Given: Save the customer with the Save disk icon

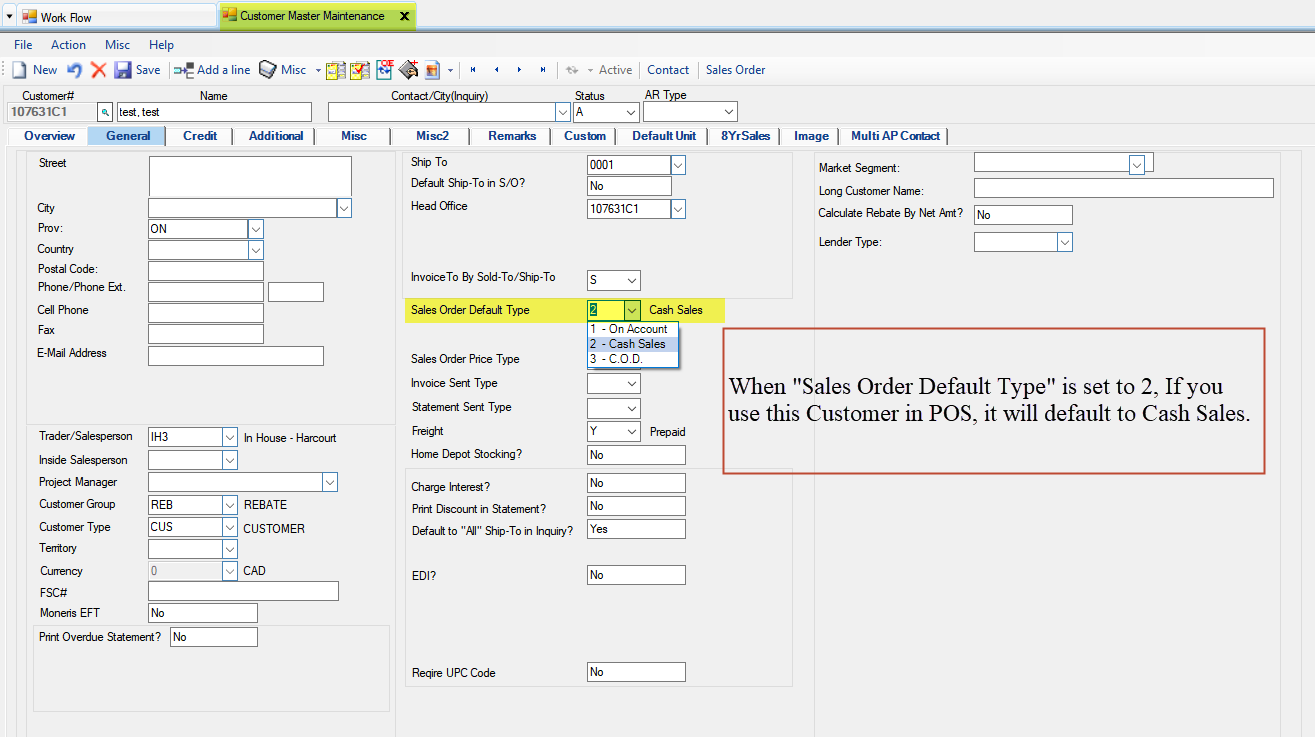Looking at the screenshot, I should tap(122, 70).
